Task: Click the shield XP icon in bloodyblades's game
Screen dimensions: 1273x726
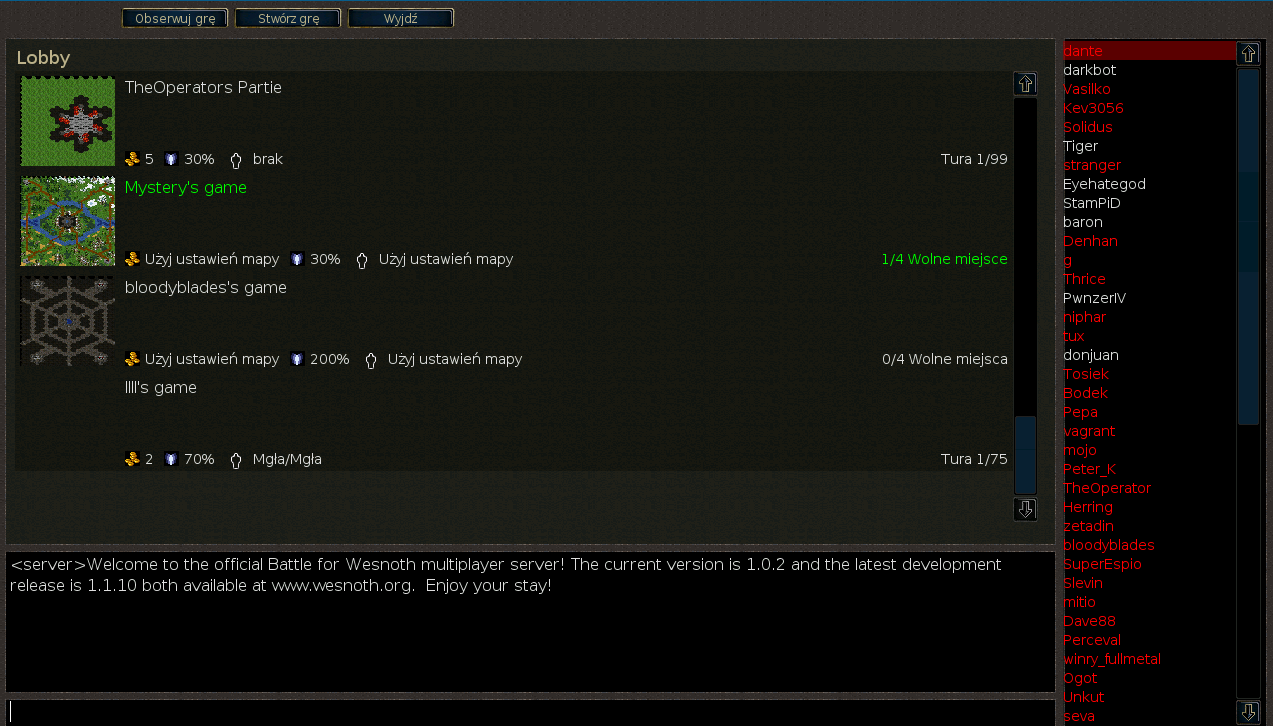Action: pyautogui.click(x=297, y=359)
